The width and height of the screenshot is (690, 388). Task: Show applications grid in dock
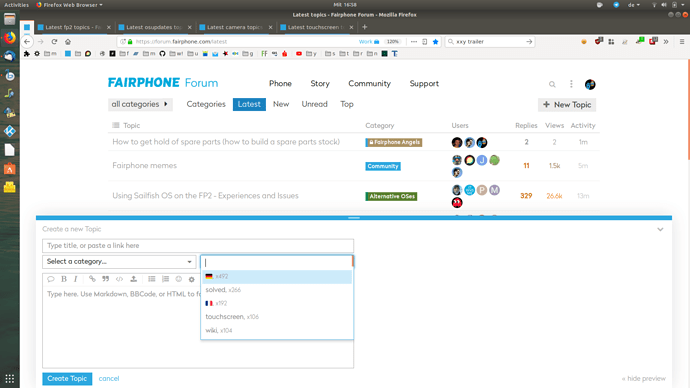[10, 378]
